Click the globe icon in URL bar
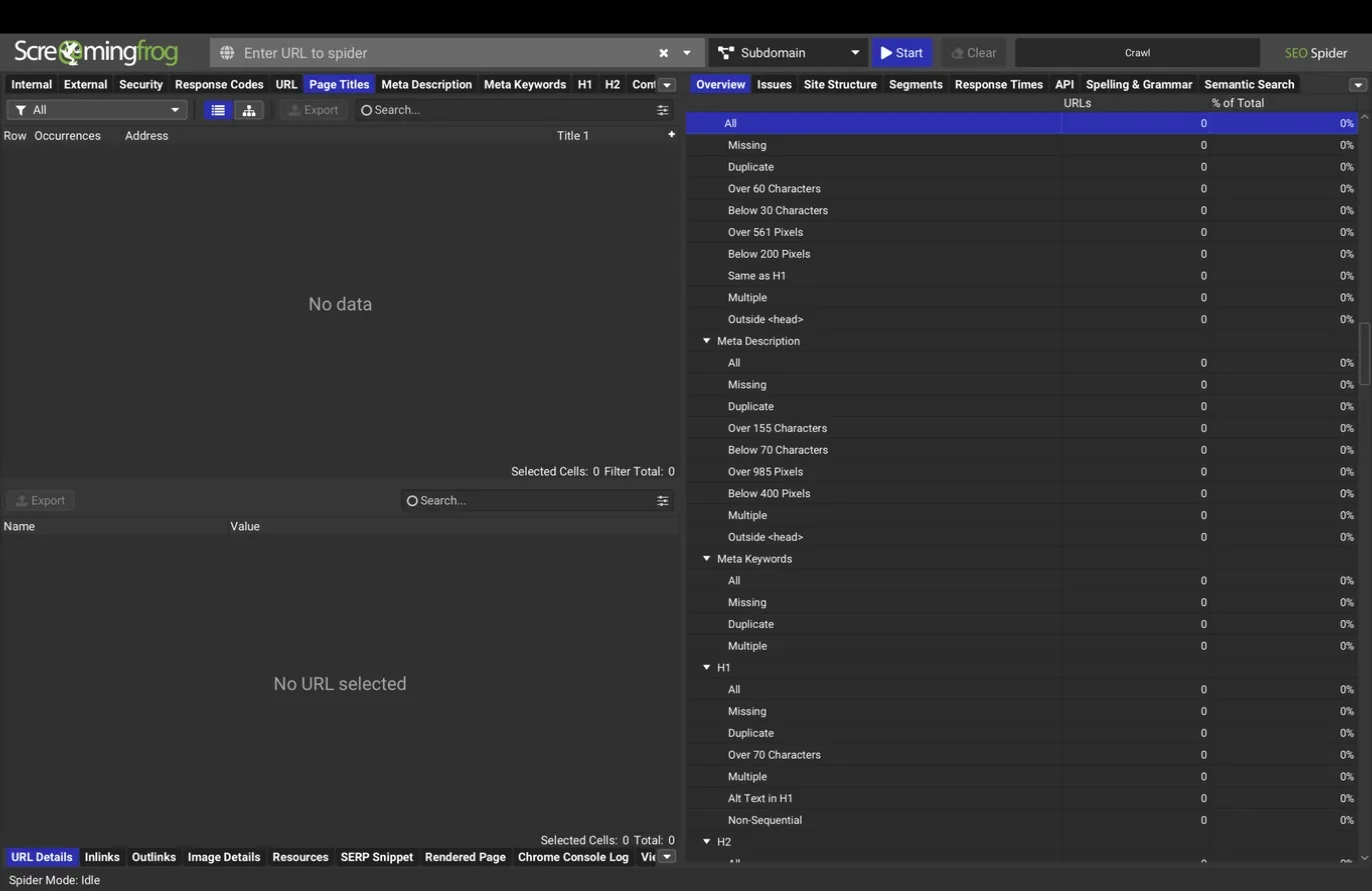The image size is (1372, 891). [227, 53]
